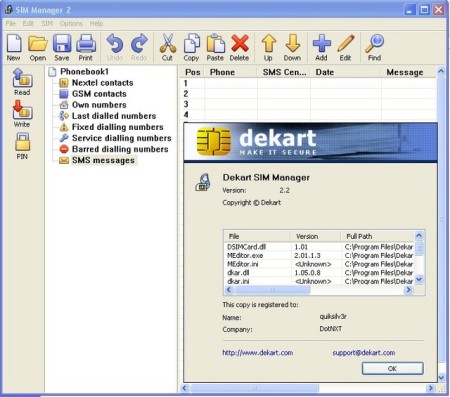Image resolution: width=450 pixels, height=397 pixels.
Task: Move the entry Down with the arrow icon
Action: pos(293,47)
